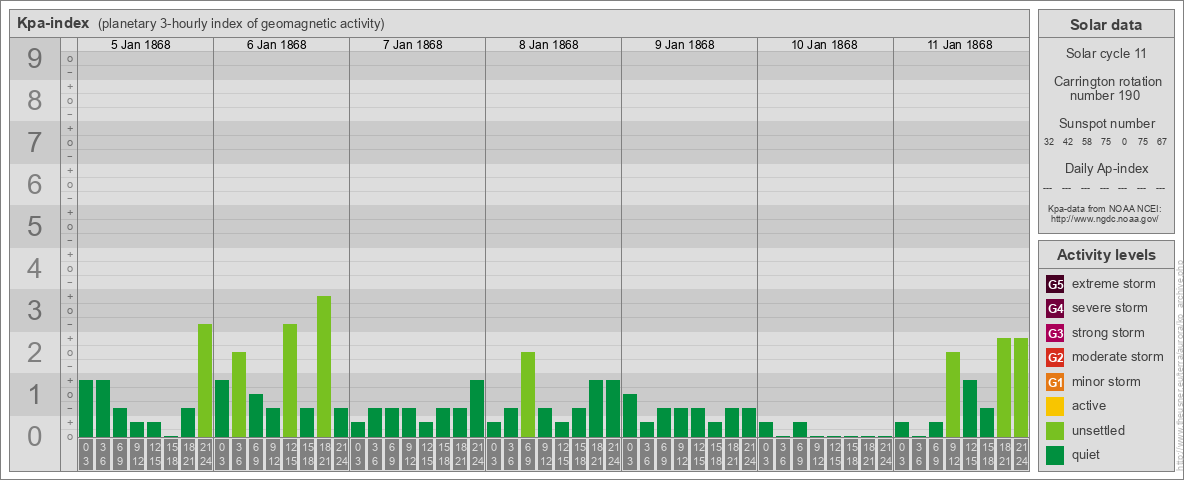Screen dimensions: 1184x480
Task: Click the 'Sunspot number' label
Action: pos(1107,124)
